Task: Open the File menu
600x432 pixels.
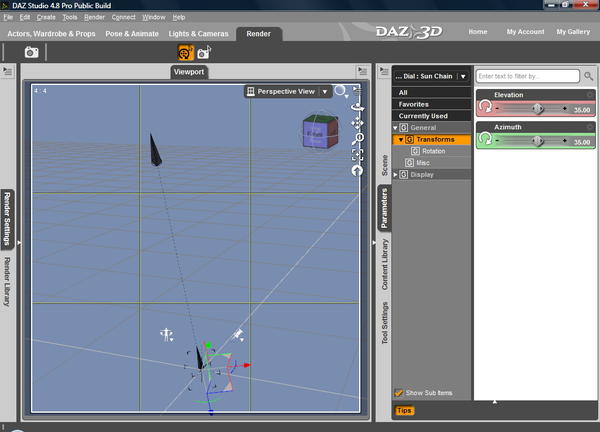Action: pyautogui.click(x=8, y=17)
